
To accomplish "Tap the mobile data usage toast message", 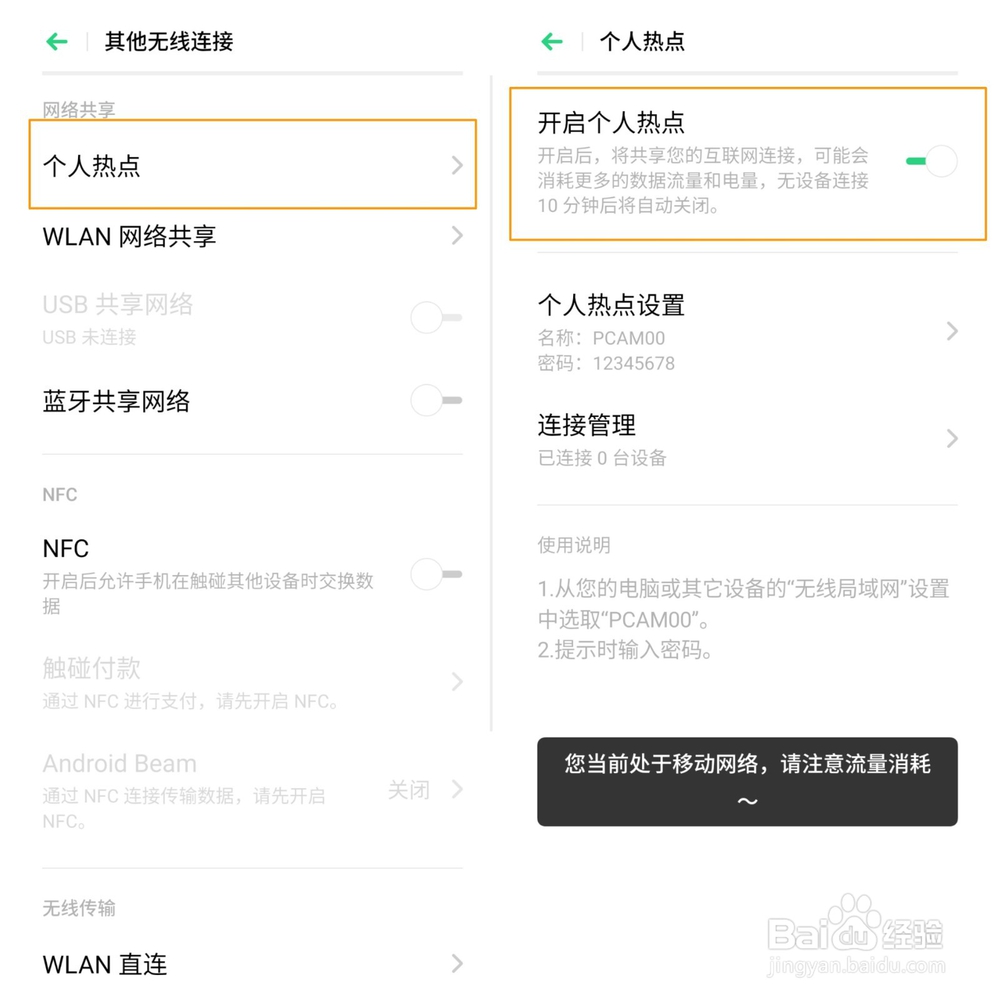I will pos(747,781).
